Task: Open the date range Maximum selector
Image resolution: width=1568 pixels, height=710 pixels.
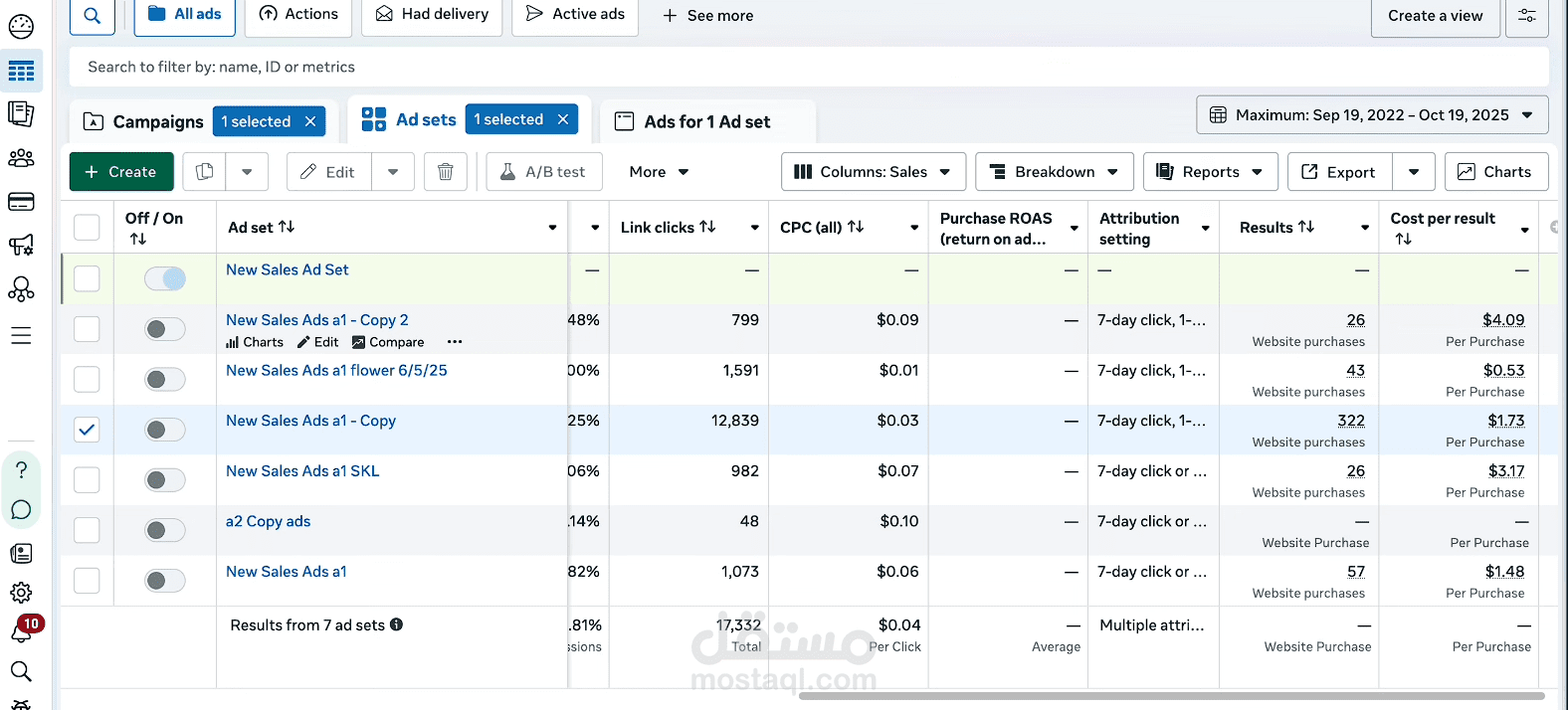Action: [x=1372, y=115]
